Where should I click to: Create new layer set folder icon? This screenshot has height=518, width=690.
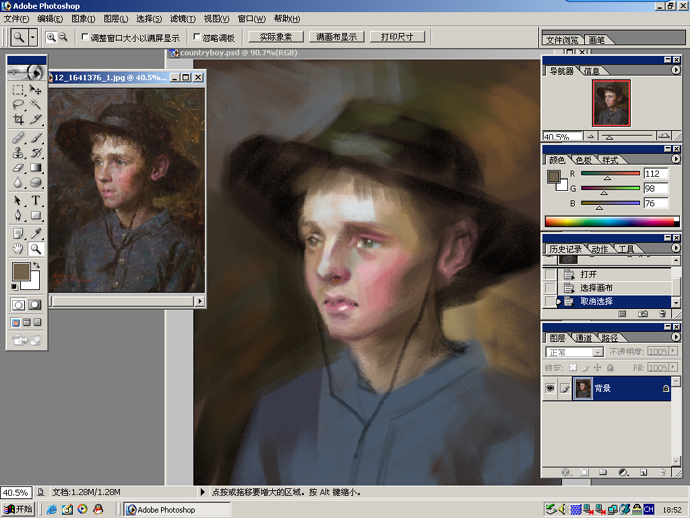(x=603, y=472)
